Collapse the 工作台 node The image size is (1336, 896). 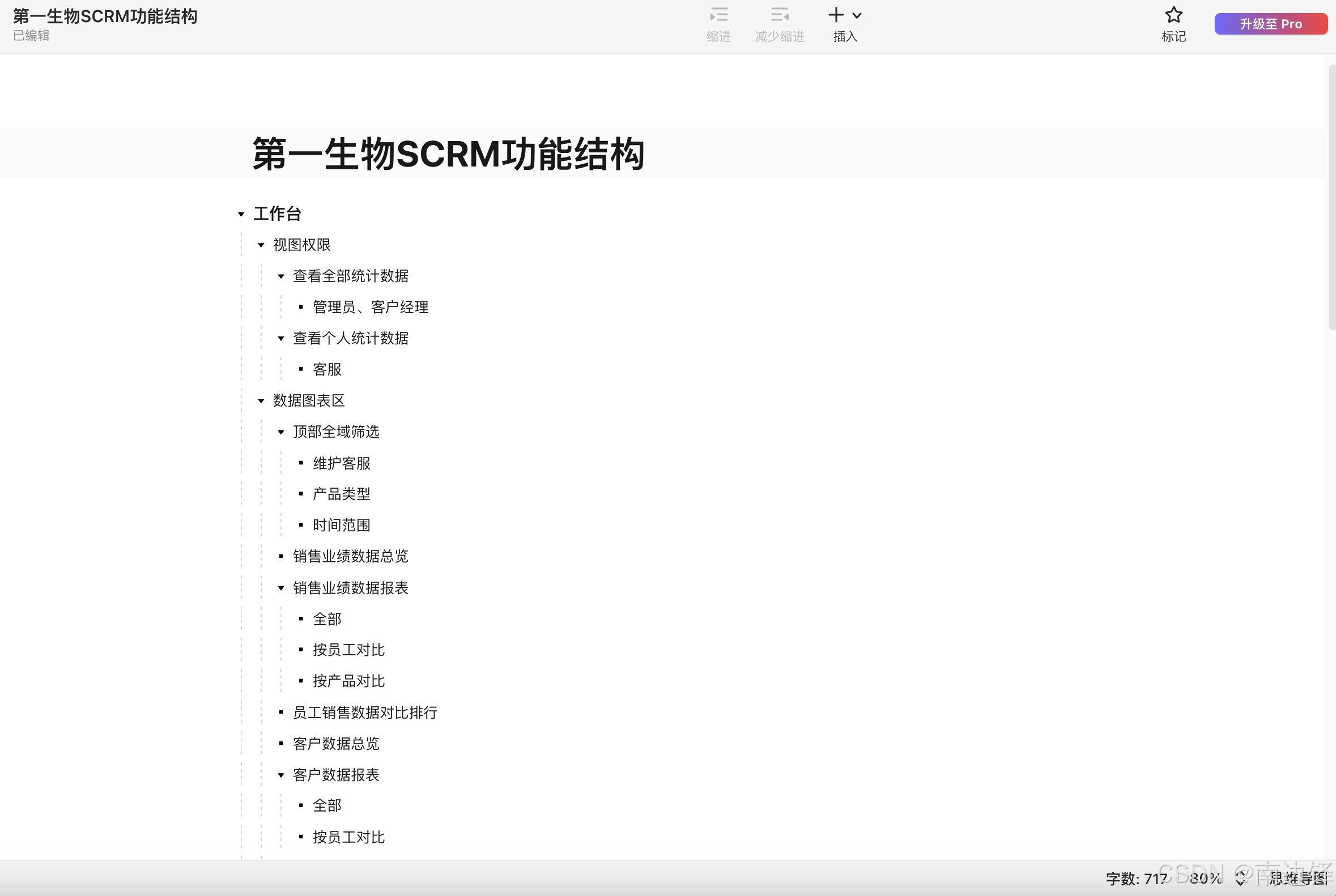point(241,214)
